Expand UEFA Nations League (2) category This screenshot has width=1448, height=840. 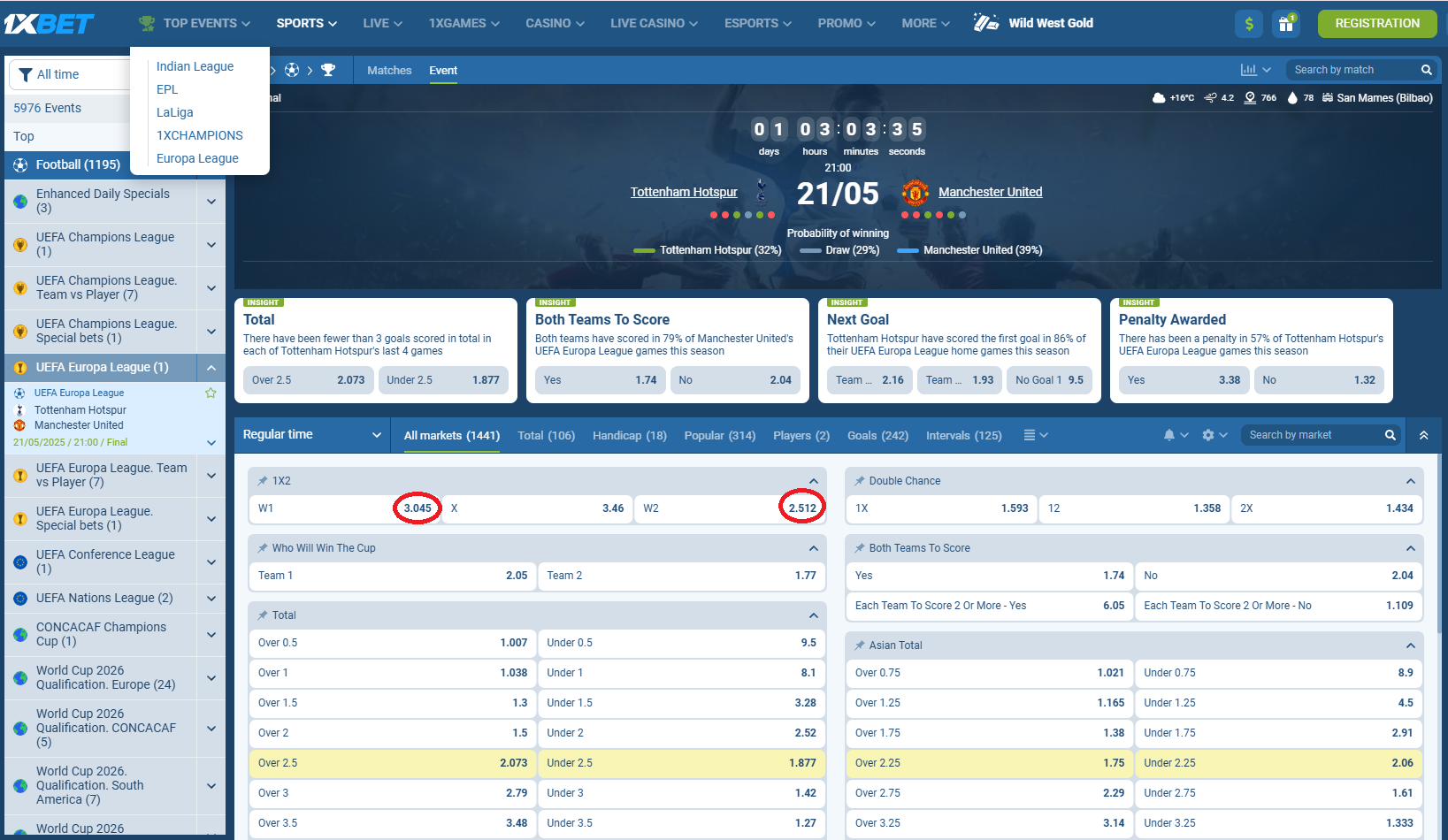pos(211,599)
